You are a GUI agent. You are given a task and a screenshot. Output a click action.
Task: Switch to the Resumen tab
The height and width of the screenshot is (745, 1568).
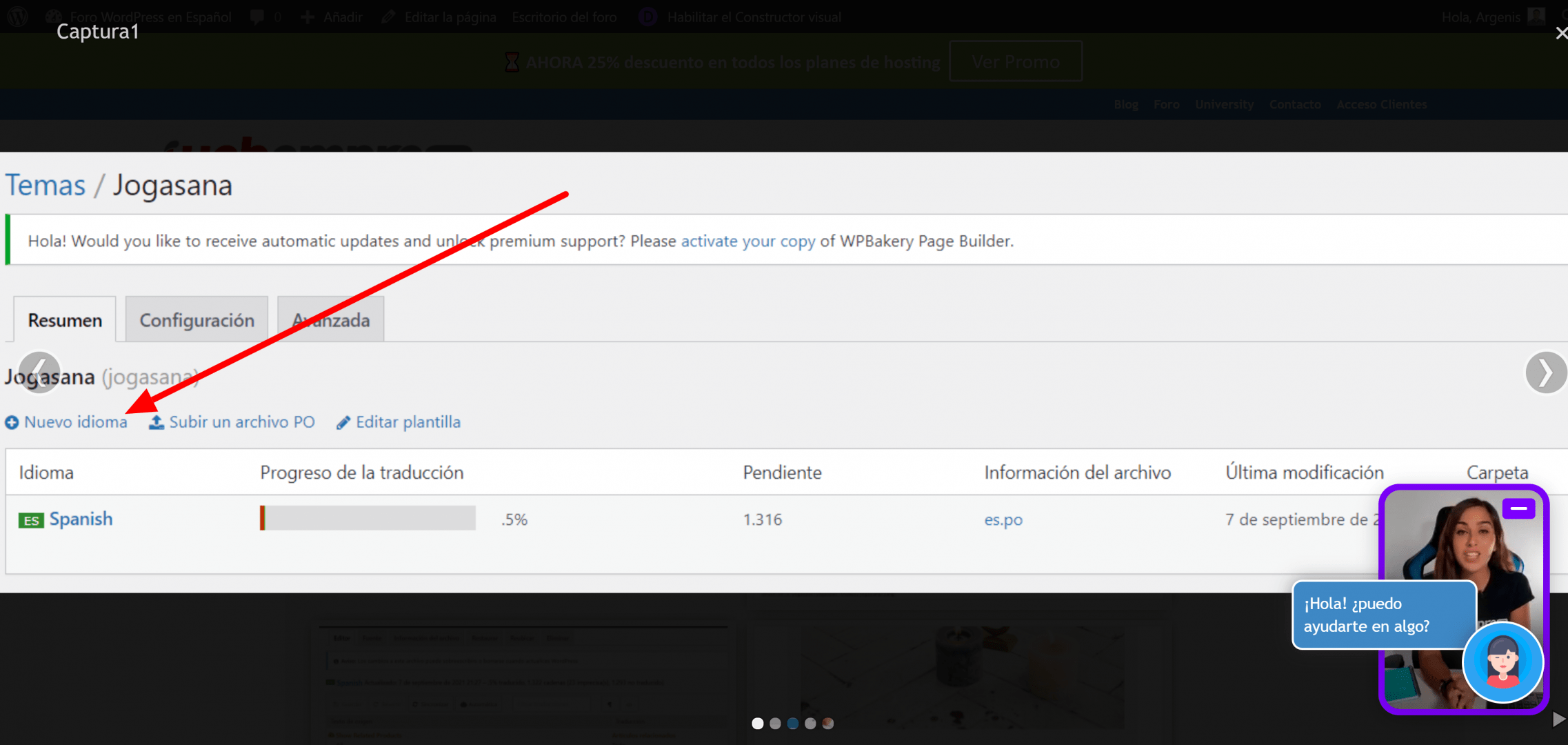click(x=65, y=319)
